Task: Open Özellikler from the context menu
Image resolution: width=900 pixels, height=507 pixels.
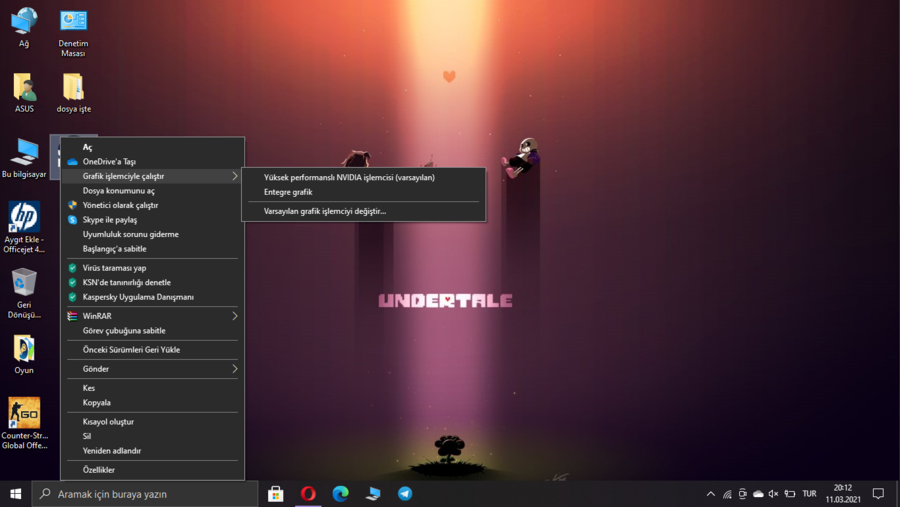Action: pos(99,470)
